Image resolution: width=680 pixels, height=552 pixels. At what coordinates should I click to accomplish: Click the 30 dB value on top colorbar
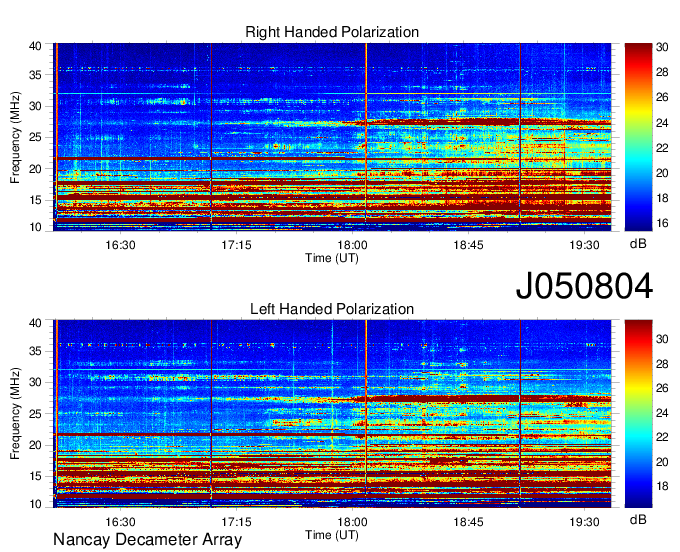click(x=662, y=47)
